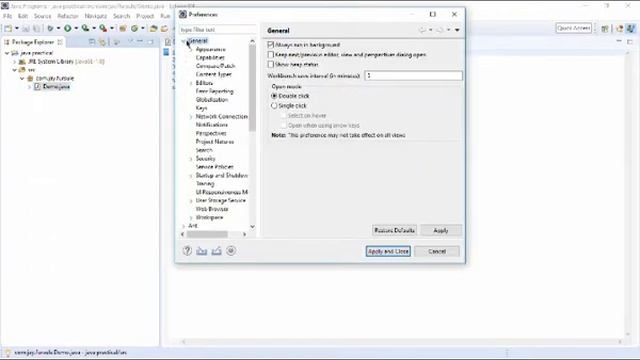Open the Source menu

(x=42, y=16)
